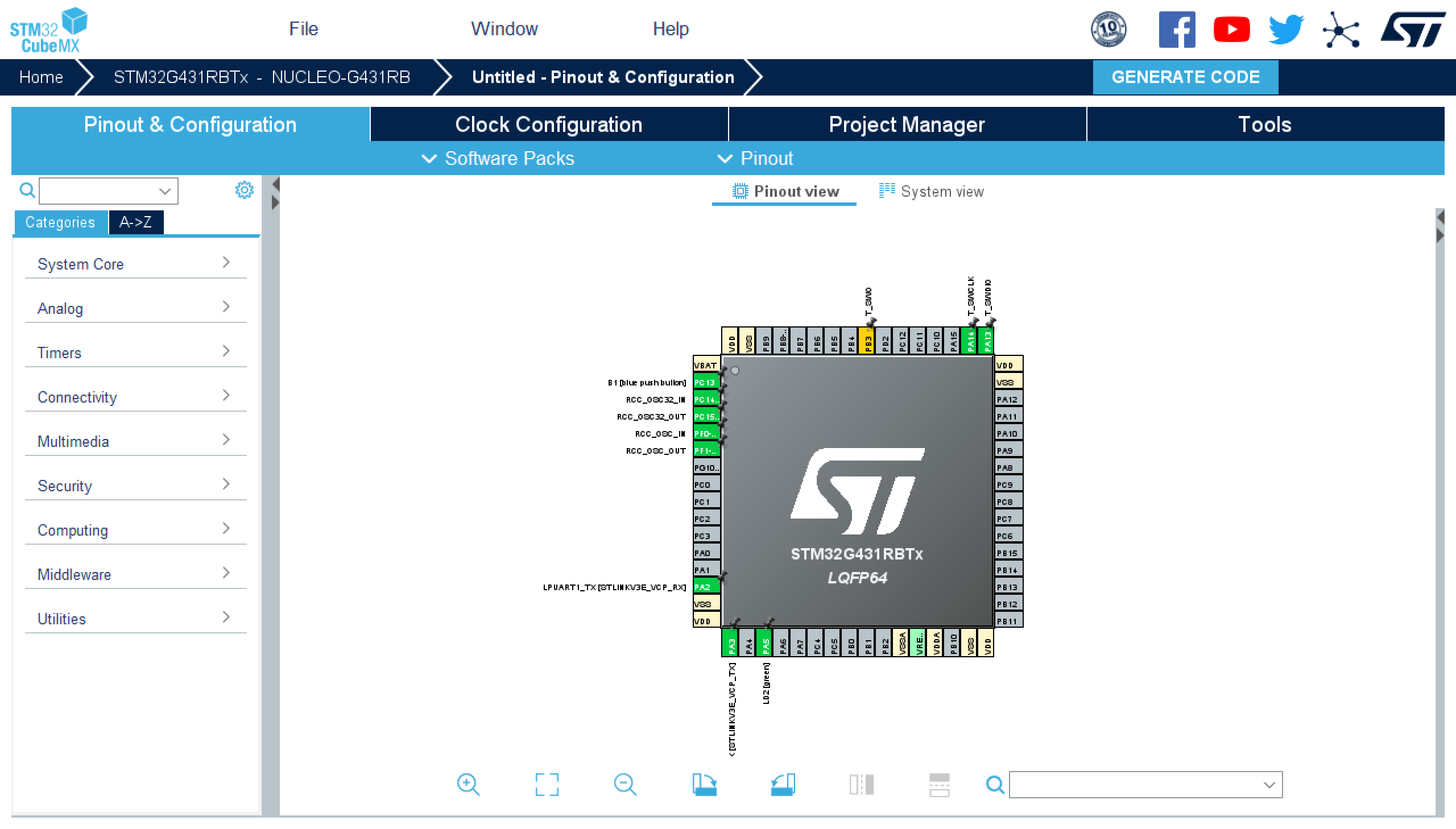Image resolution: width=1456 pixels, height=829 pixels.
Task: Open the Help menu
Action: coord(670,29)
